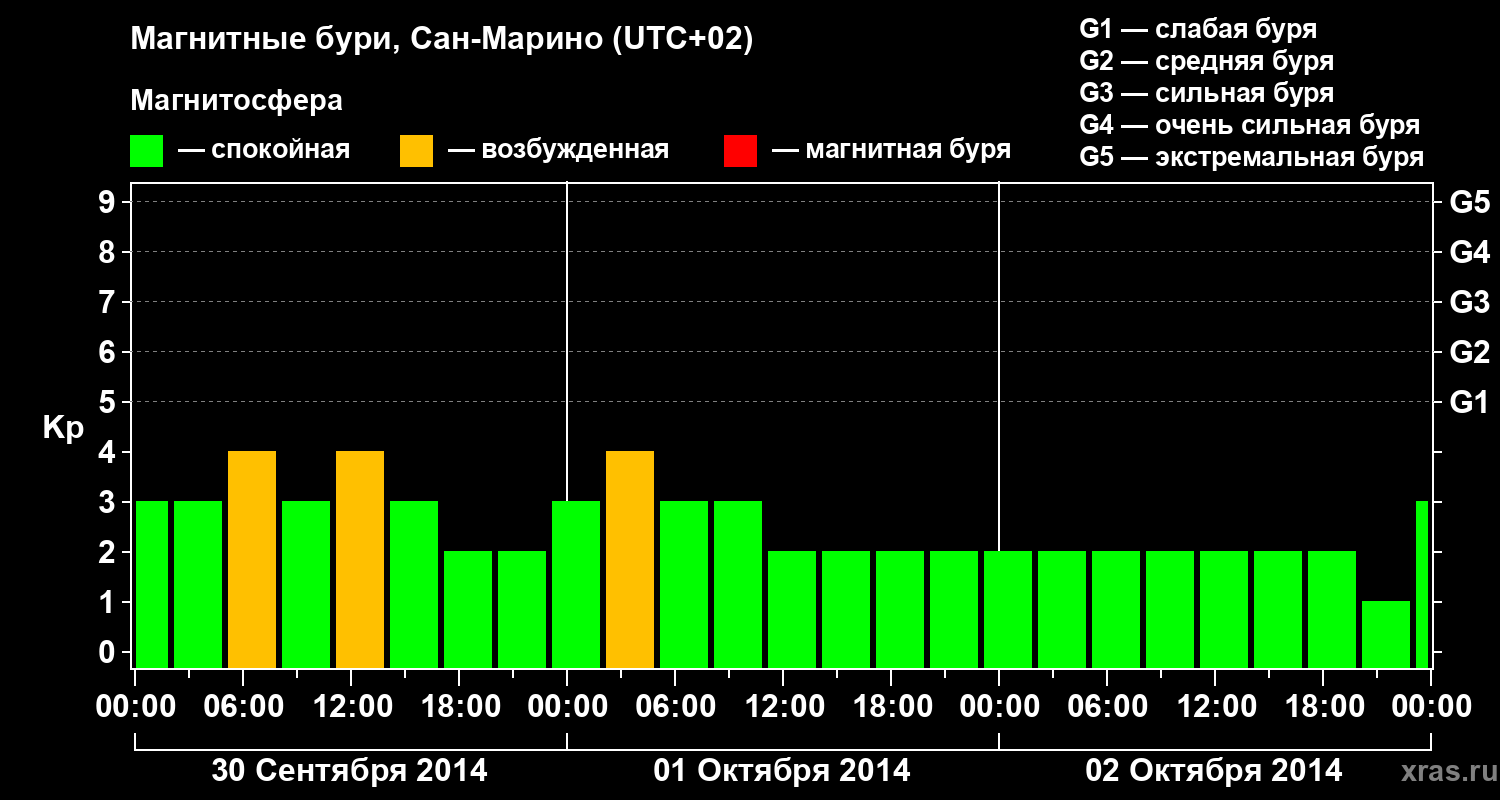1500x800 pixels.
Task: Click the 'G2' label on right axis
Action: 1469,352
